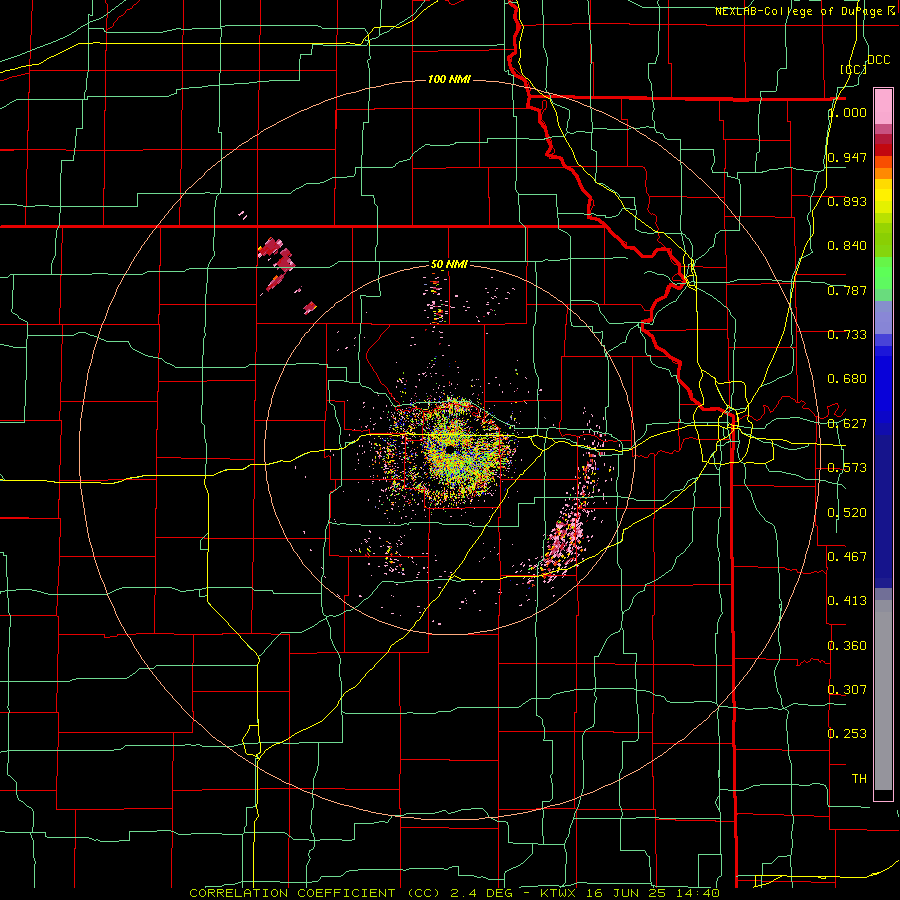The image size is (900, 900).
Task: Click the 0.840 legend value
Action: [x=847, y=246]
